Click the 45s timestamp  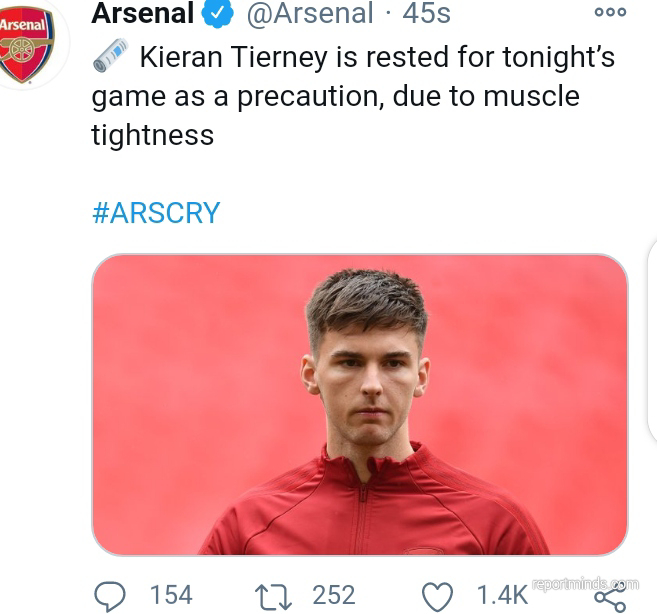(427, 13)
